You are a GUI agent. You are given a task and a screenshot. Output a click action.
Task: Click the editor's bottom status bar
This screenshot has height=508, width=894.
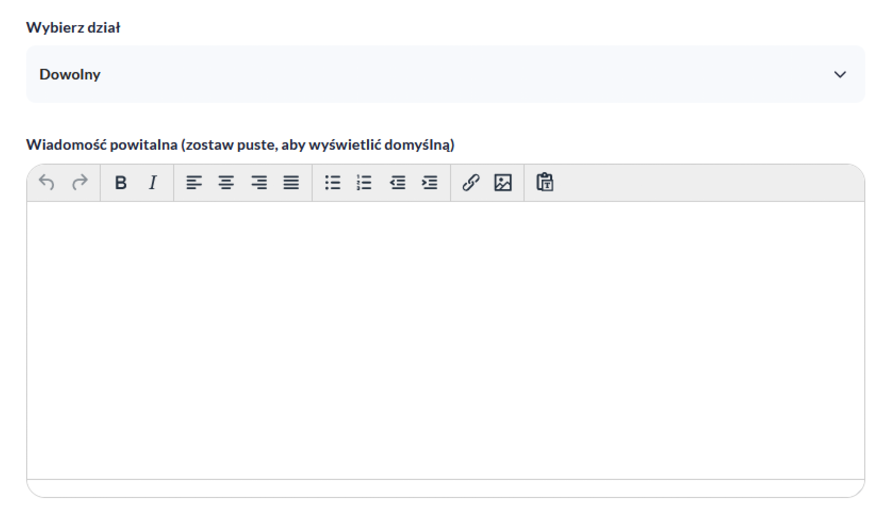[x=445, y=488]
